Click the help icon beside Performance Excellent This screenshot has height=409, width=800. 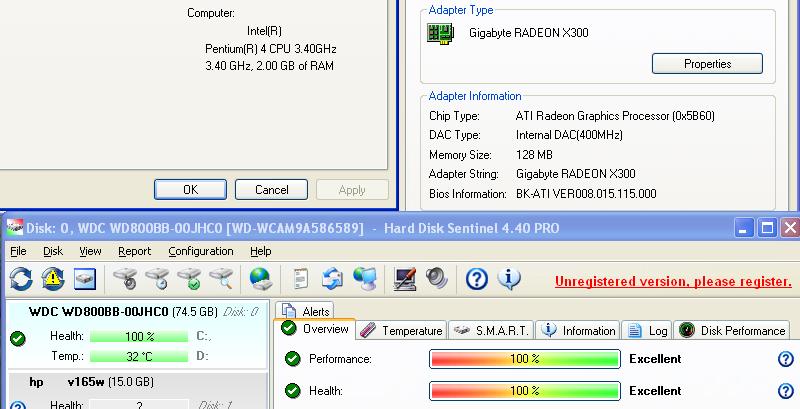786,359
